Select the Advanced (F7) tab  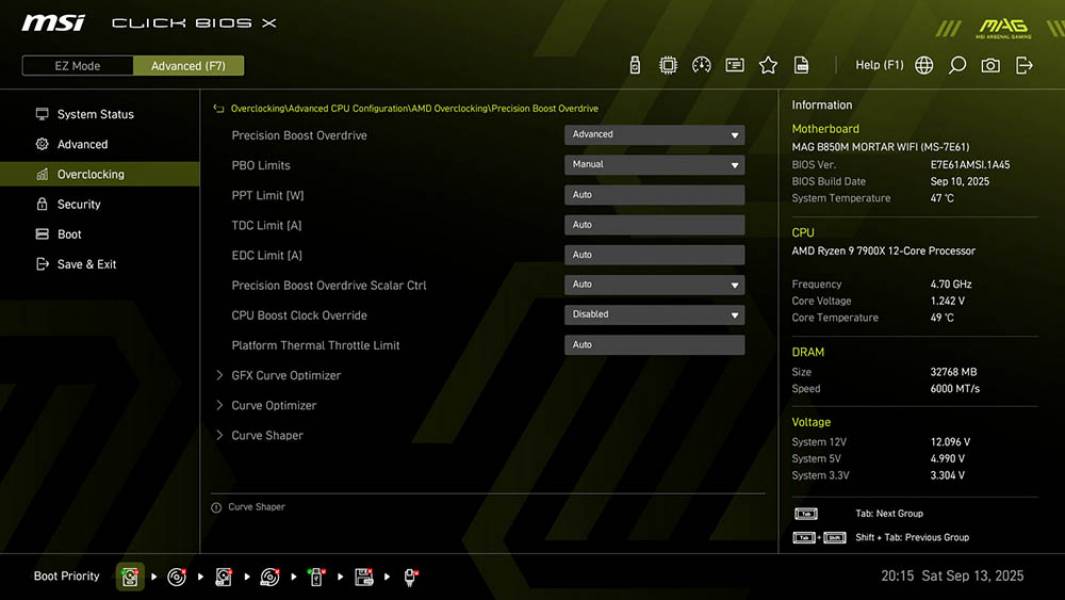pos(189,65)
